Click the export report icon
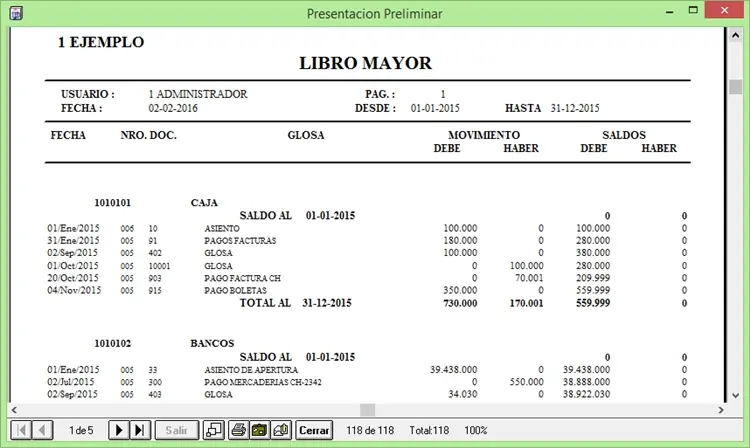 pos(281,430)
